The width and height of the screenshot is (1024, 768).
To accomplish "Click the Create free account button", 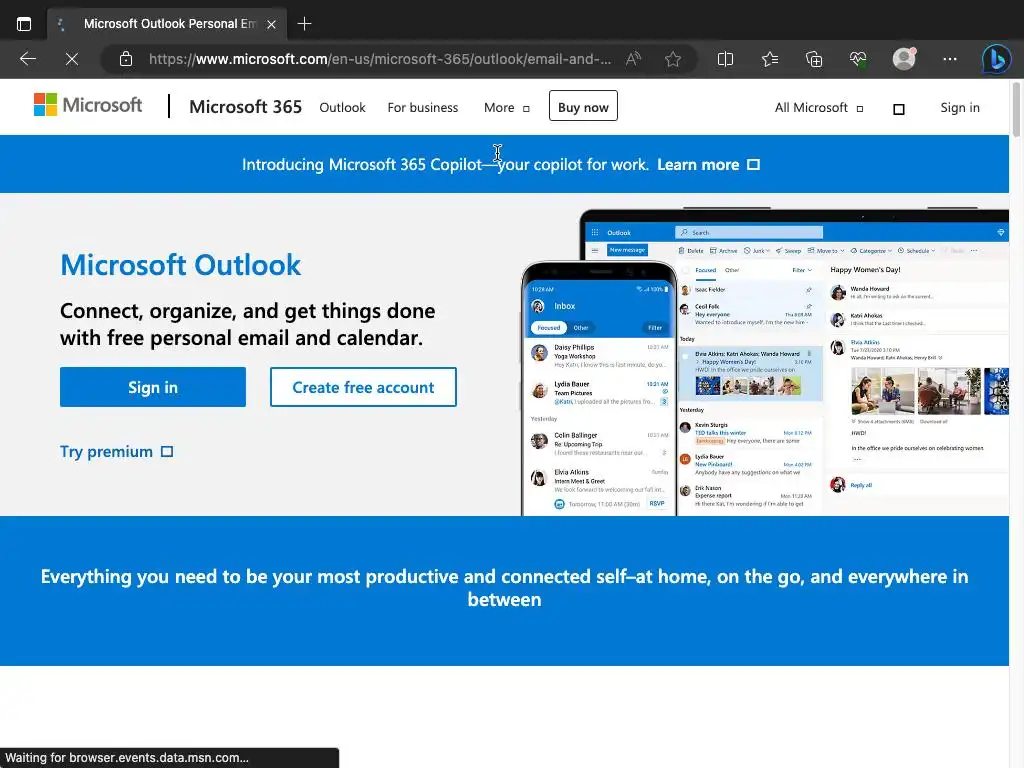I will (363, 387).
